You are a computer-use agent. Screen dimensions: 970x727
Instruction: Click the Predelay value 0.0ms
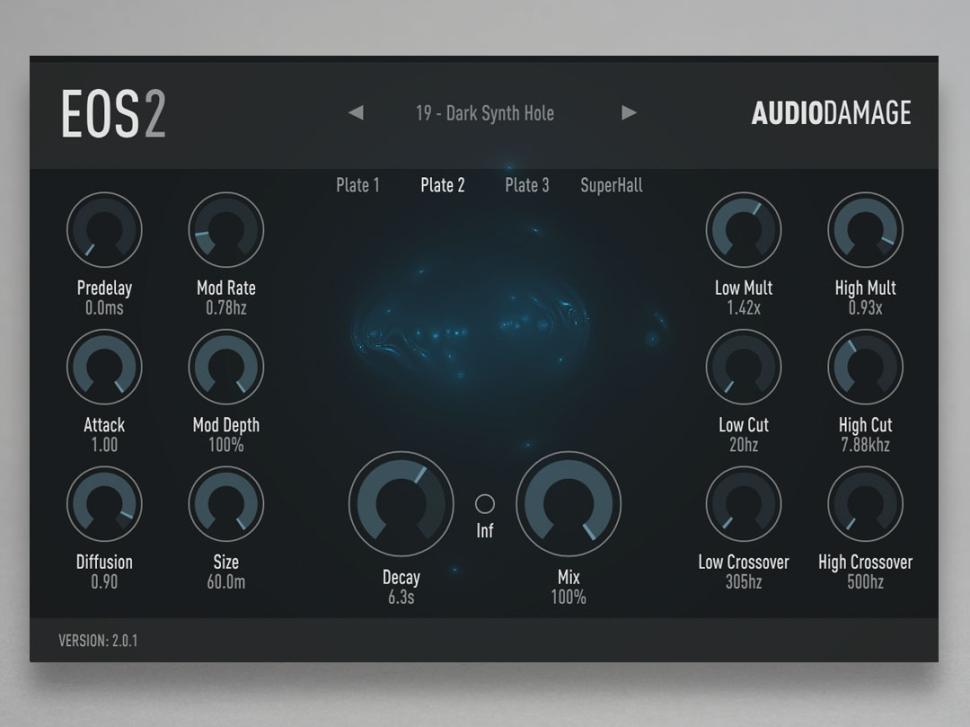105,308
